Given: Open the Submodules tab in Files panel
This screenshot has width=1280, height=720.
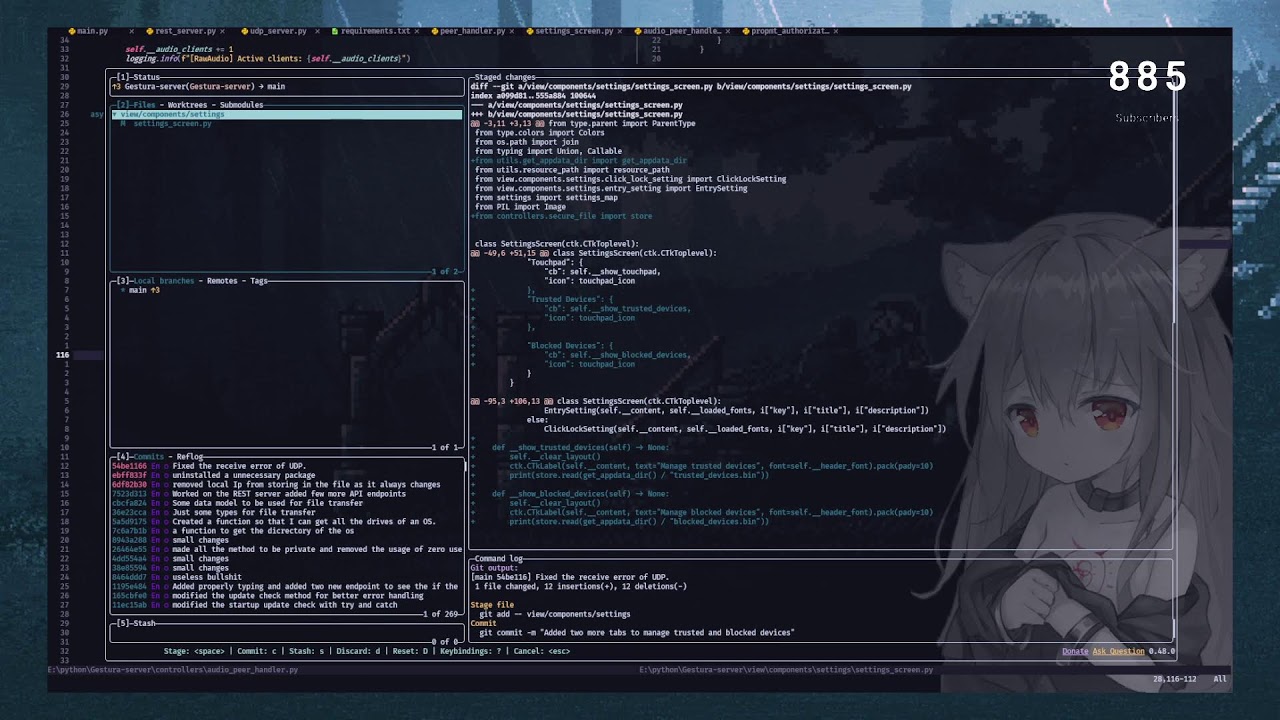Looking at the screenshot, I should [241, 105].
